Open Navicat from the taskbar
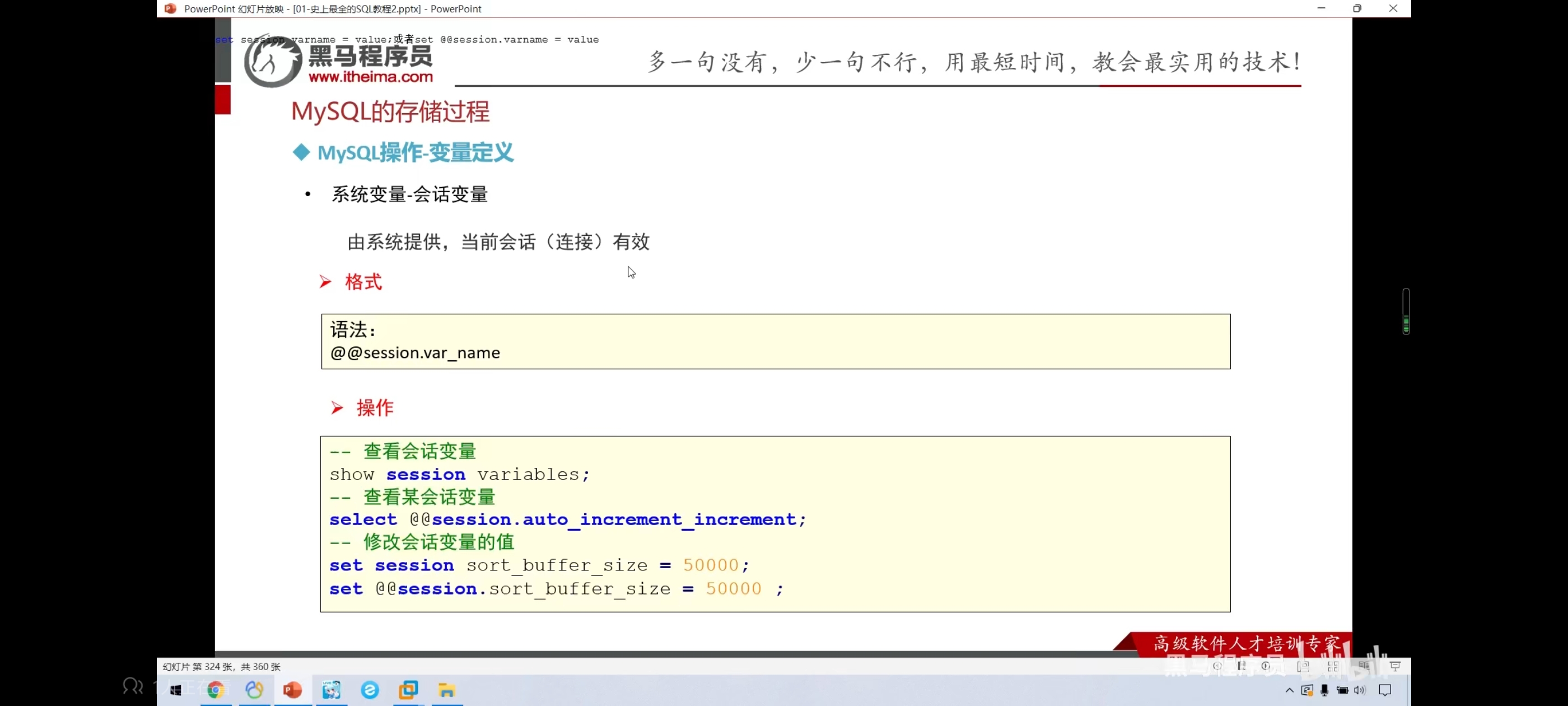Image resolution: width=1568 pixels, height=706 pixels. click(x=254, y=690)
